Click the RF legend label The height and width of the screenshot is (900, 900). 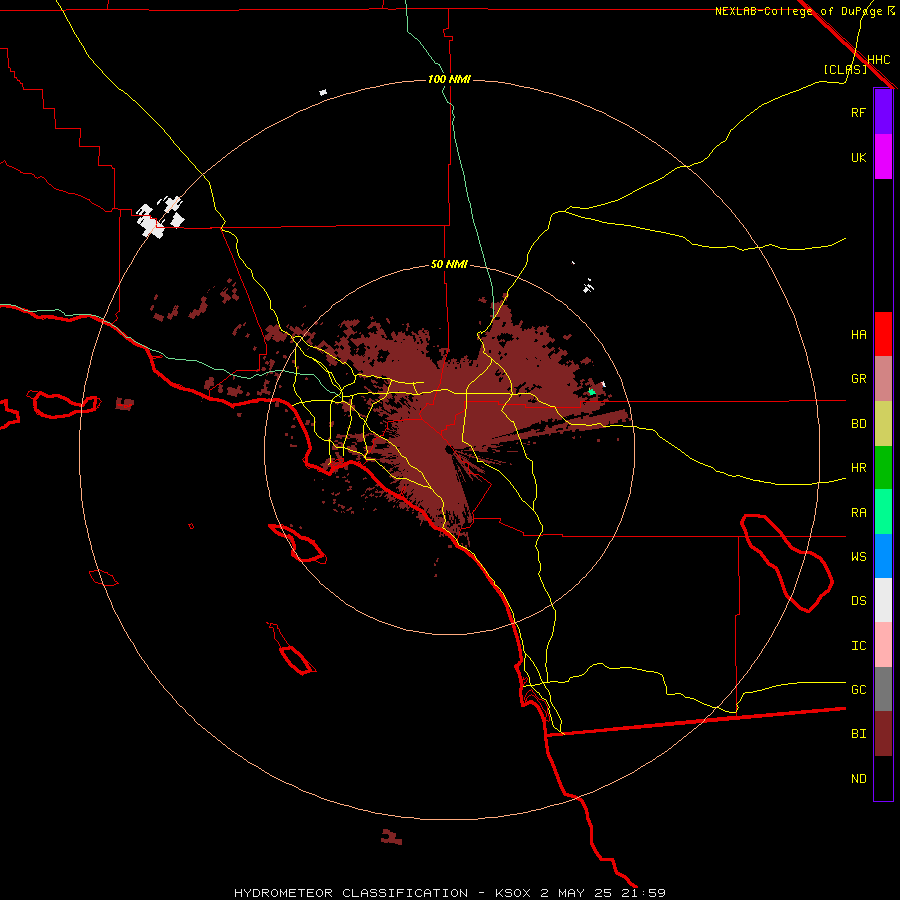[x=858, y=112]
